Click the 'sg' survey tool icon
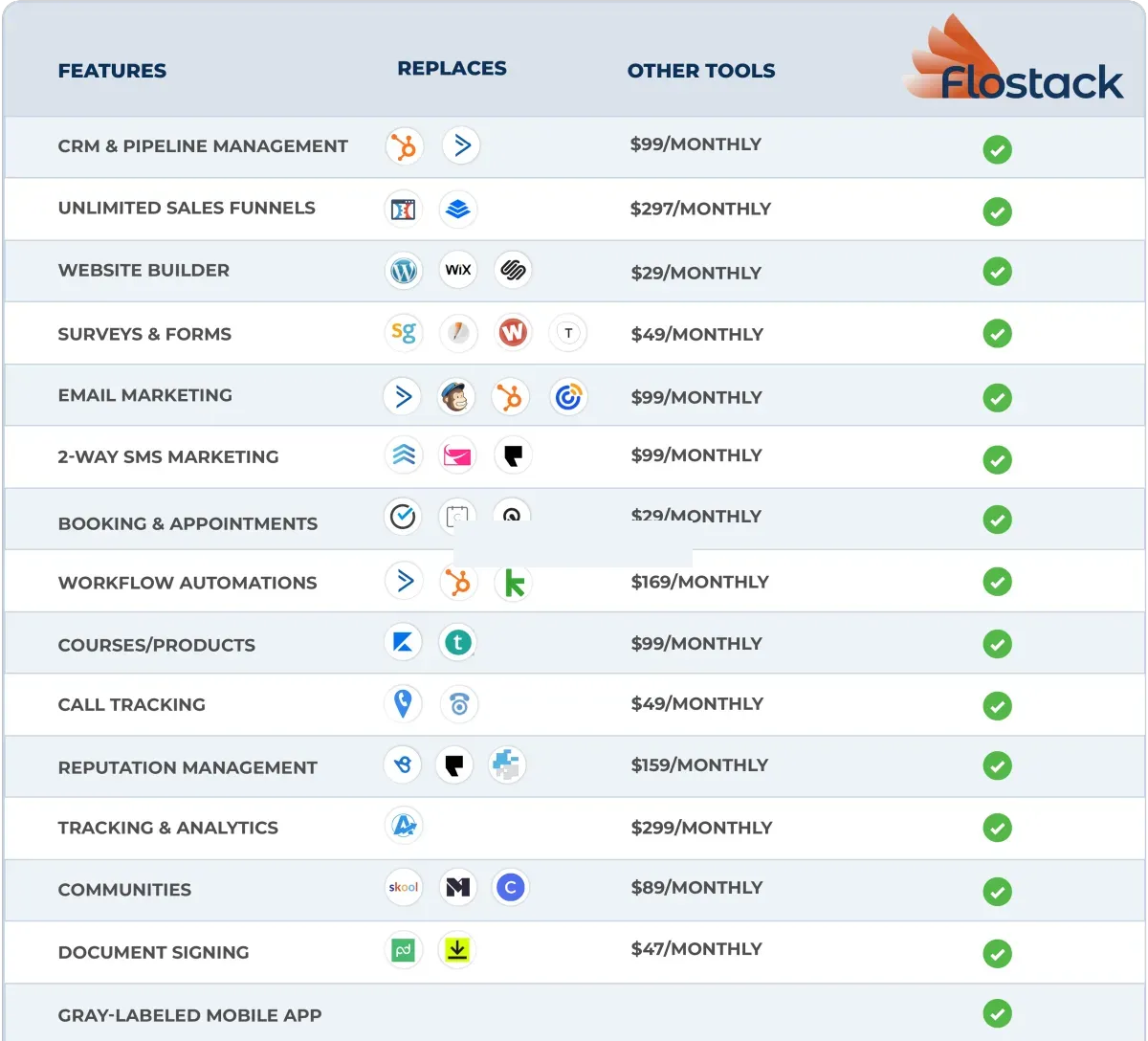This screenshot has height=1041, width=1148. (x=403, y=332)
